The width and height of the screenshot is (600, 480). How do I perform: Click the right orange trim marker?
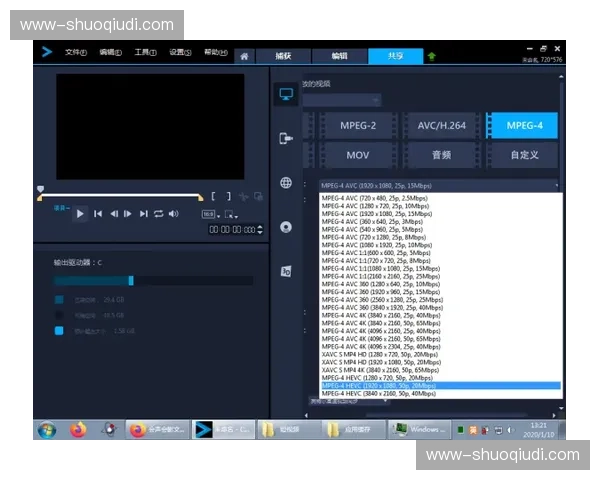tap(201, 198)
